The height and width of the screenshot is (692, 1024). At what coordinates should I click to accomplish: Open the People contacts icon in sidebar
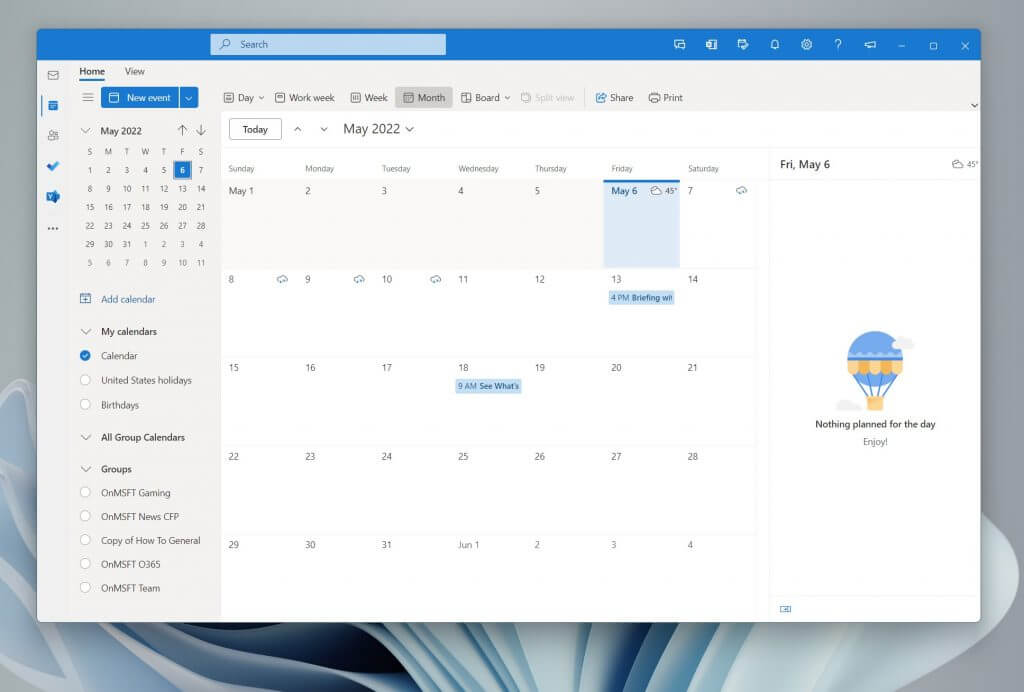[53, 135]
